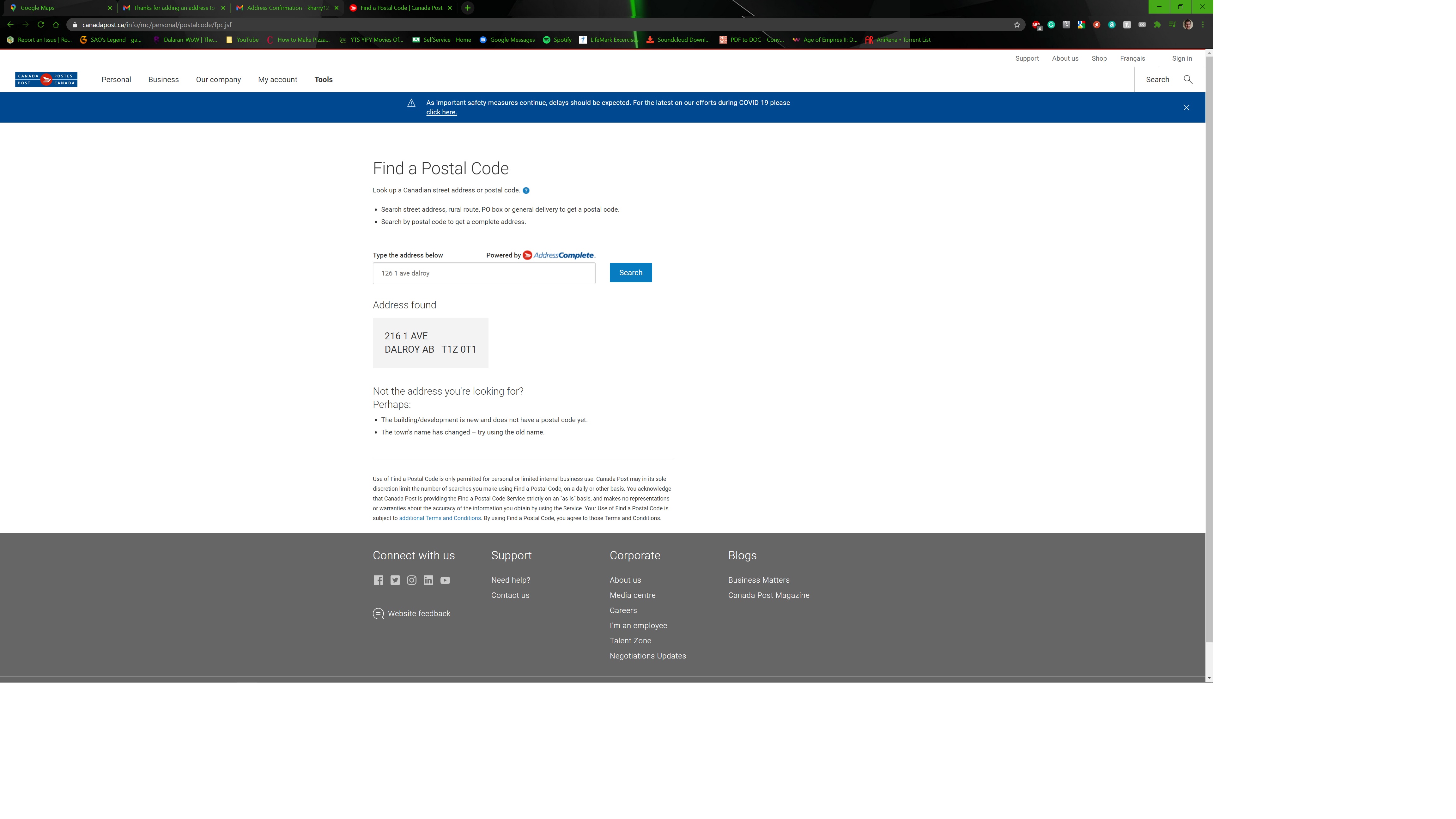The image size is (1456, 819).
Task: Dismiss the COVID-19 alert banner
Action: pyautogui.click(x=1186, y=107)
